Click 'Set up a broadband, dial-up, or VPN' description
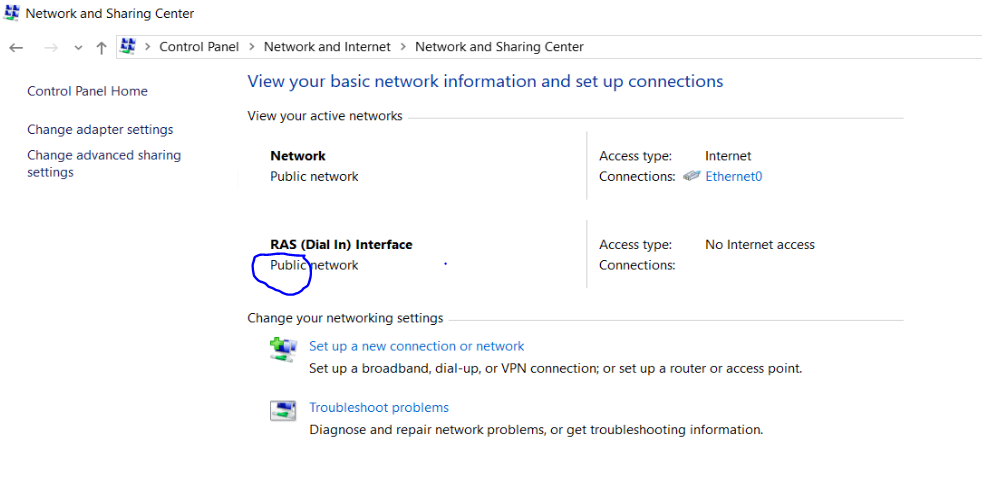 point(556,368)
